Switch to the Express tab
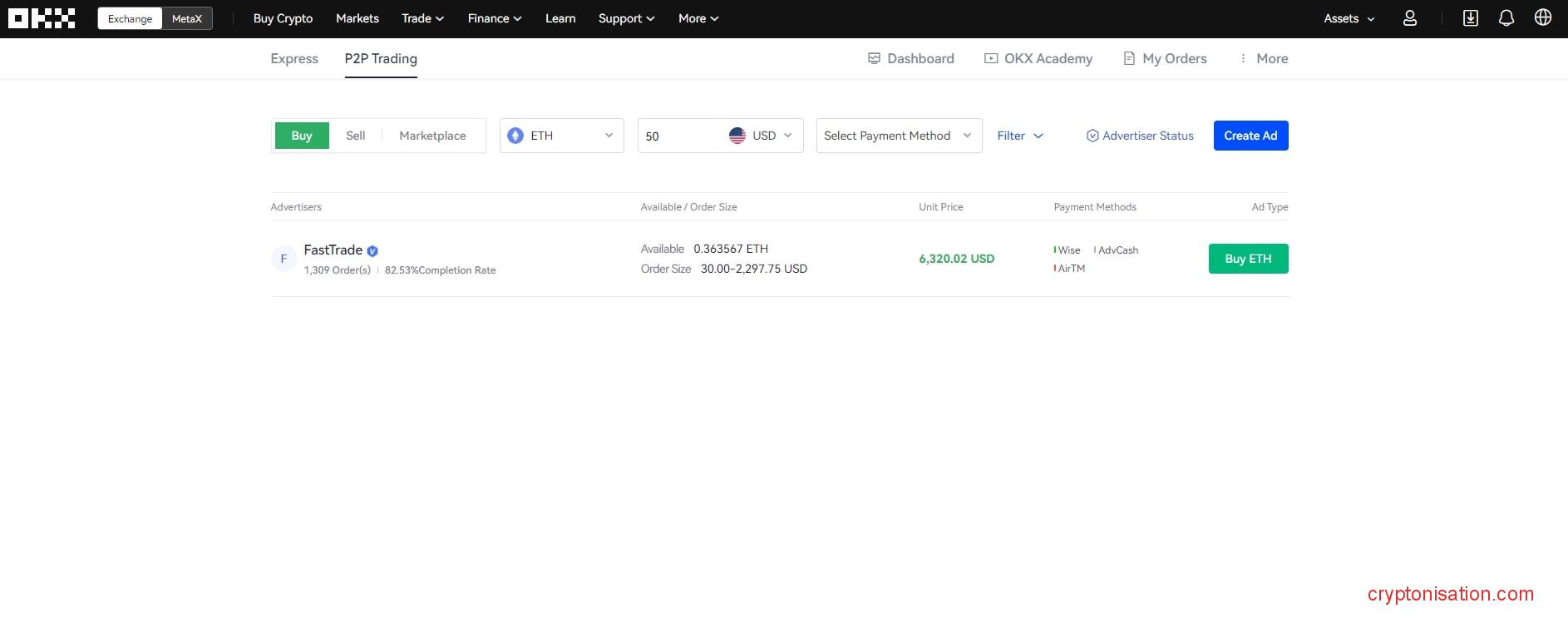 [294, 58]
